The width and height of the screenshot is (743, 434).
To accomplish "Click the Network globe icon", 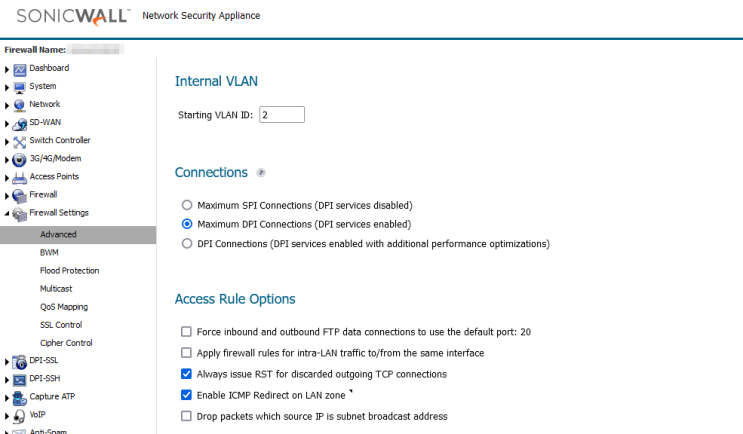I will [20, 105].
